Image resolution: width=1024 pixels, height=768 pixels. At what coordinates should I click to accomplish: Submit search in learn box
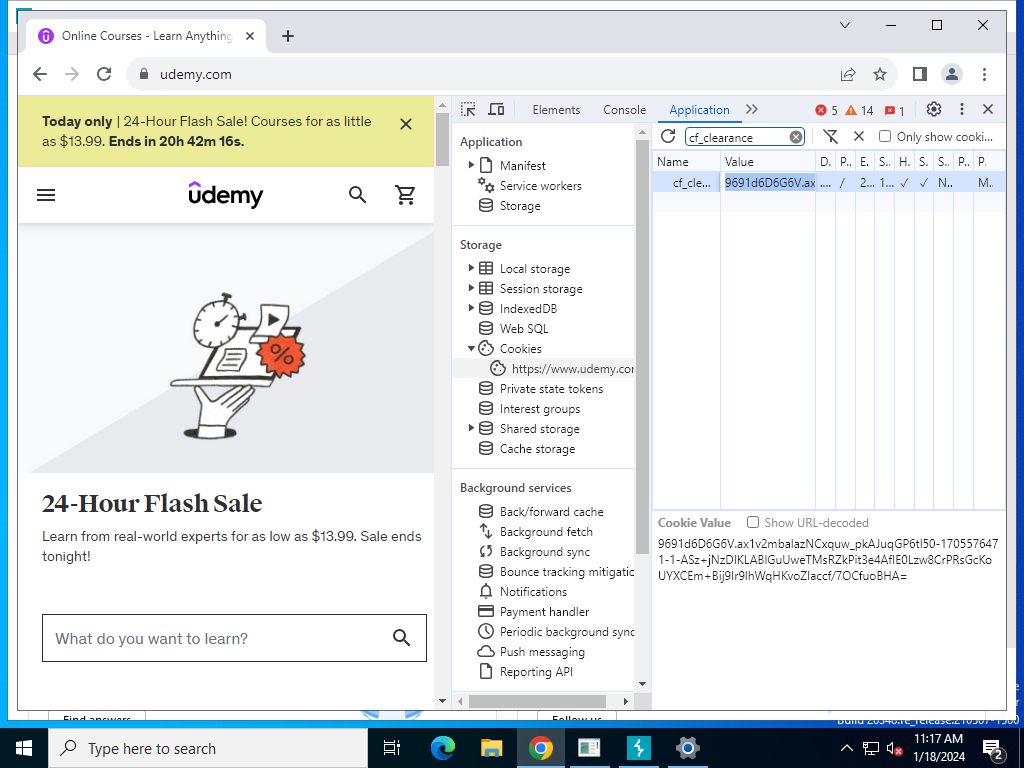click(x=402, y=637)
